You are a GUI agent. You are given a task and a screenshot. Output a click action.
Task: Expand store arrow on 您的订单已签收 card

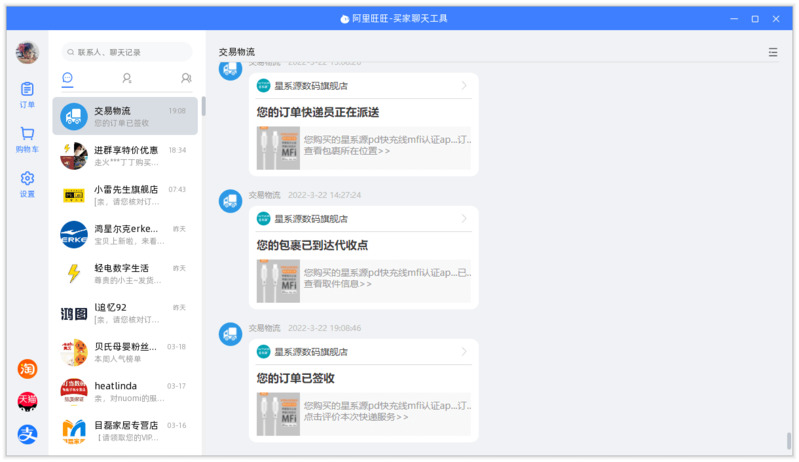pyautogui.click(x=464, y=352)
